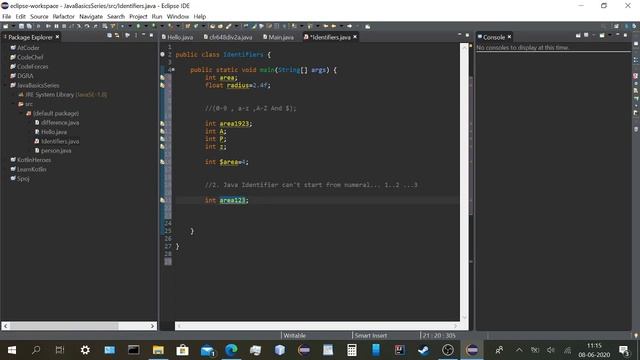Image resolution: width=640 pixels, height=360 pixels.
Task: Click the External Tools toolbar icon
Action: pyautogui.click(x=169, y=26)
